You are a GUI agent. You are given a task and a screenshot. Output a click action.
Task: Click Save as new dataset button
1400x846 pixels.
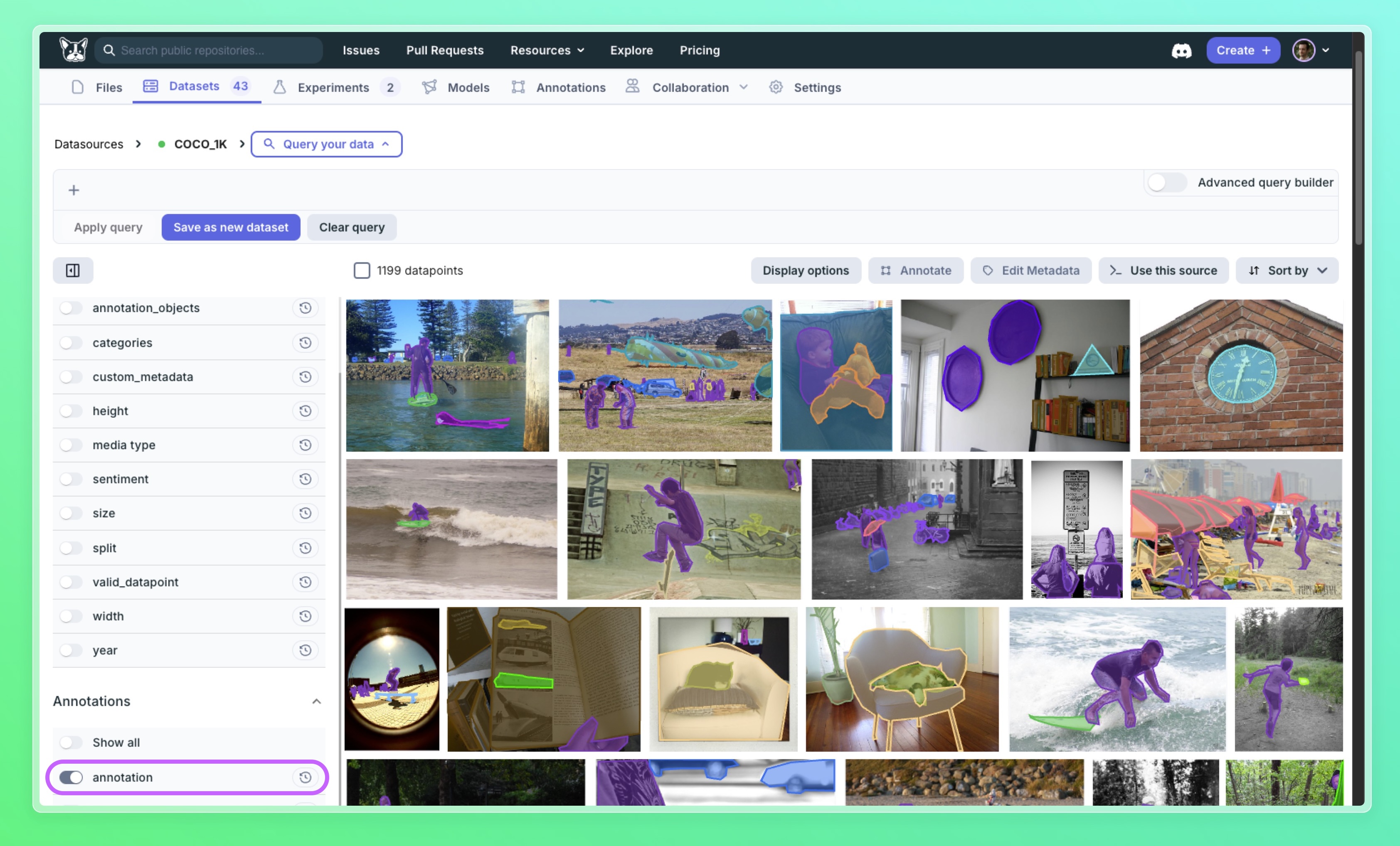click(x=231, y=227)
